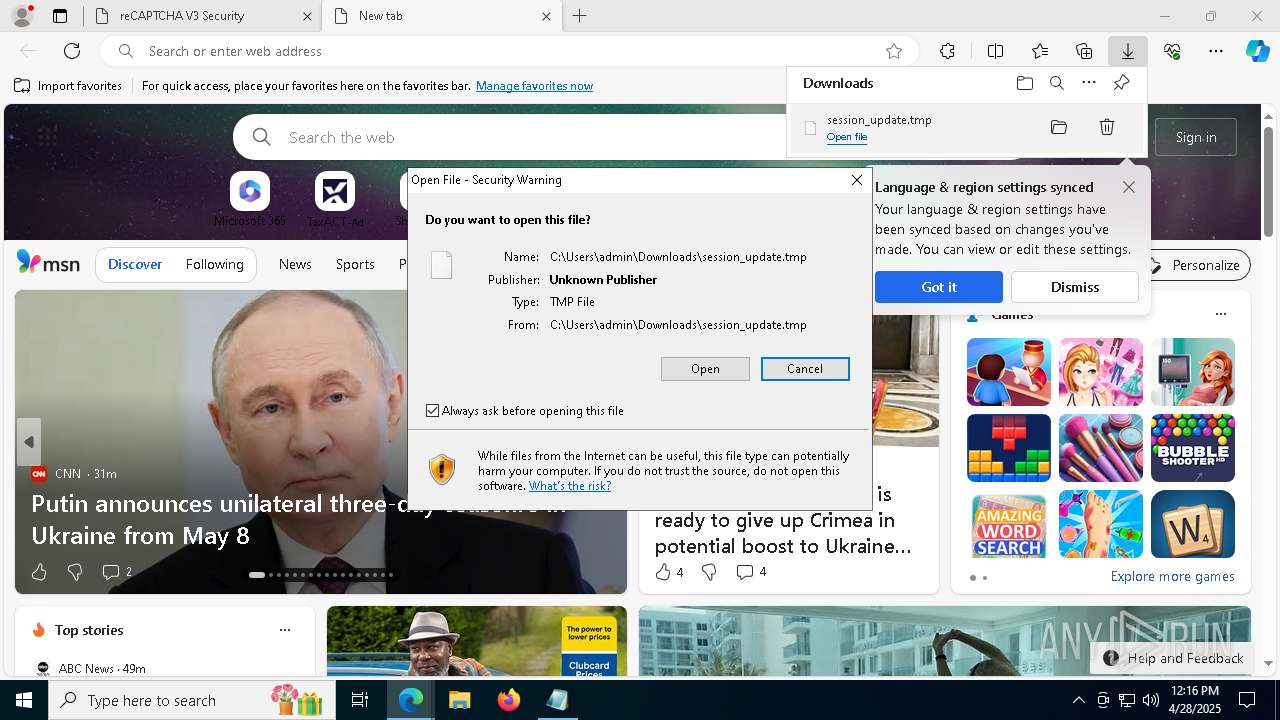Open the What's the risk link

[570, 486]
